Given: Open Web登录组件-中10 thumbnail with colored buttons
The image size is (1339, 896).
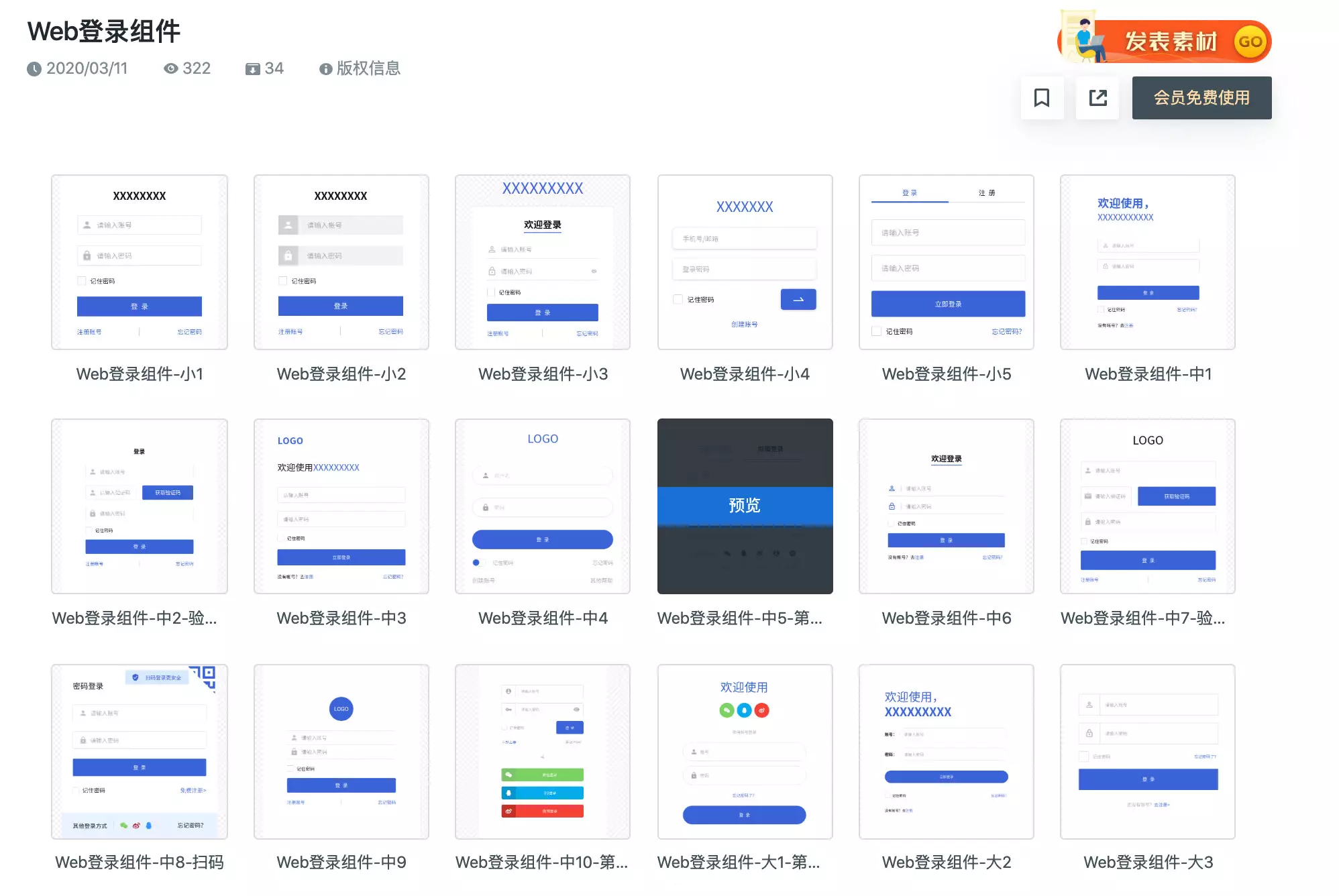Looking at the screenshot, I should coord(542,751).
